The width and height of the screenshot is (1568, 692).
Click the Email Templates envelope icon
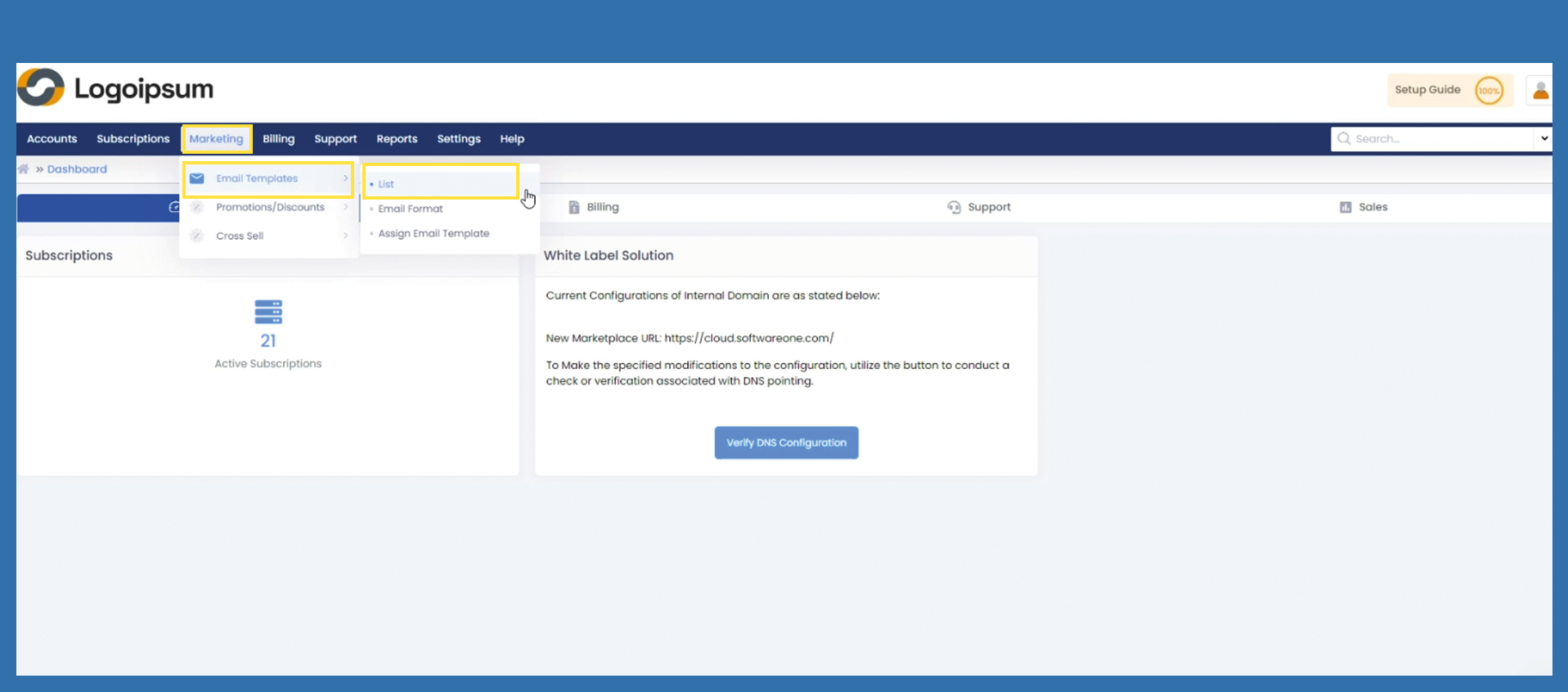[x=197, y=178]
